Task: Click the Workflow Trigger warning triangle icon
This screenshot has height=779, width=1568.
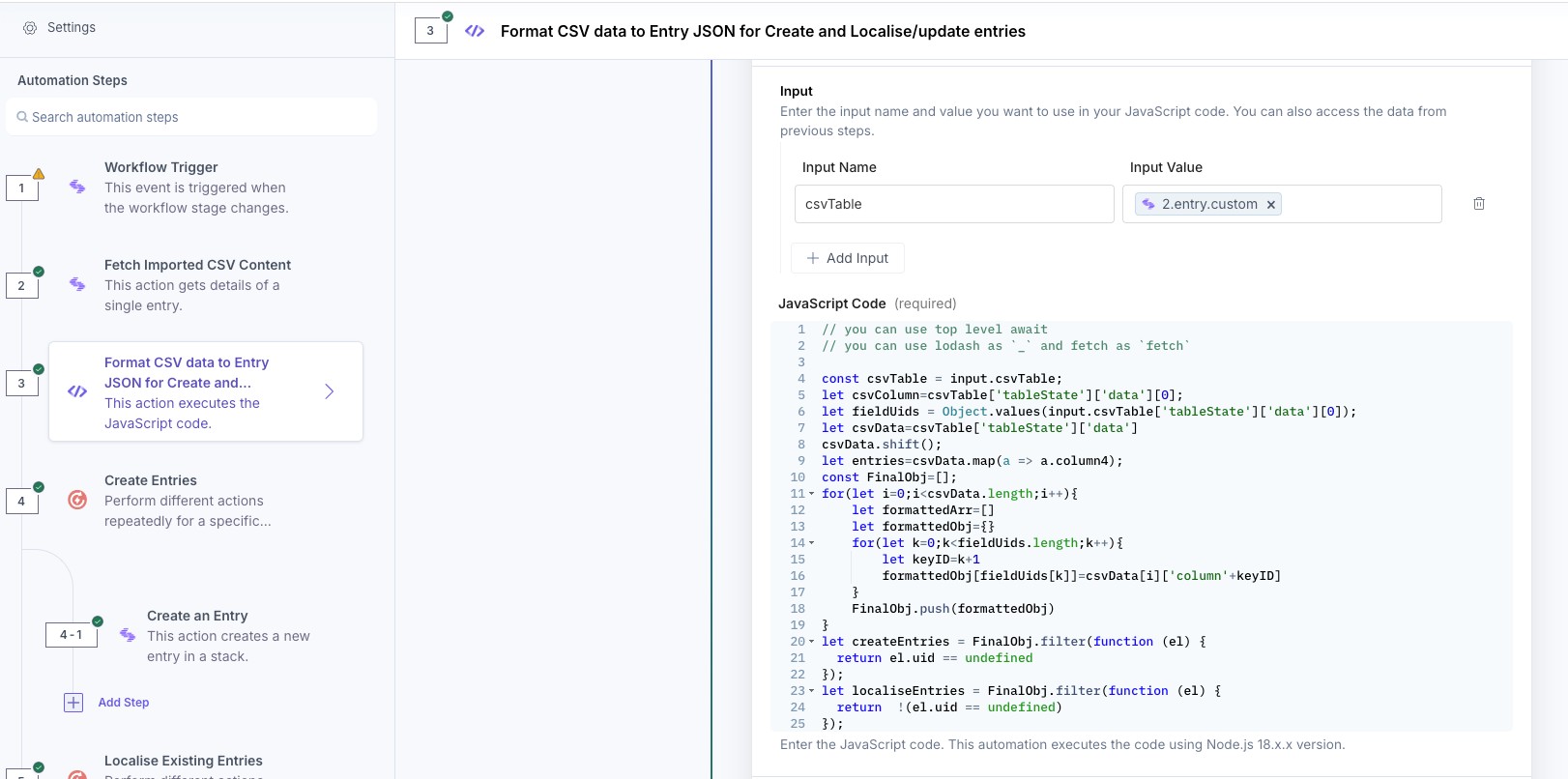Action: [39, 174]
